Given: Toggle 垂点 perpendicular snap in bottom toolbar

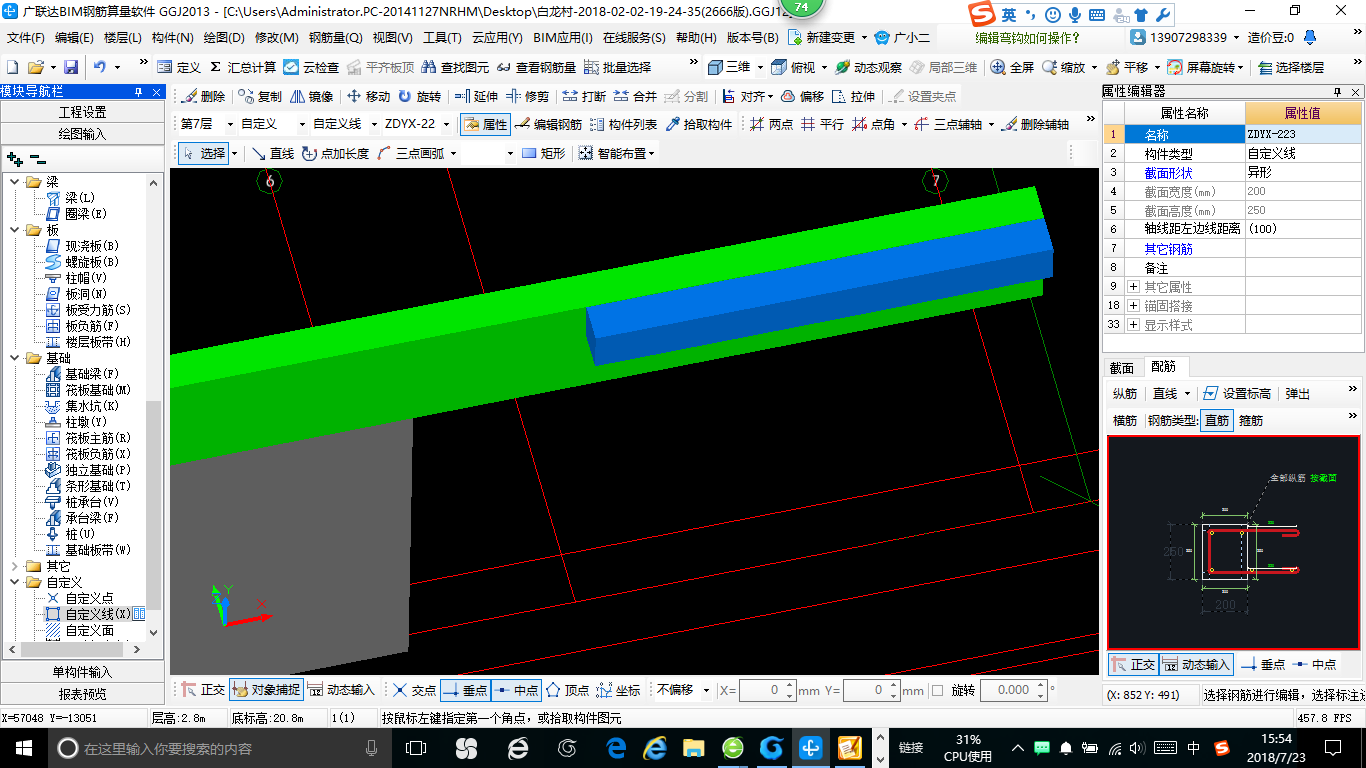Looking at the screenshot, I should 465,690.
